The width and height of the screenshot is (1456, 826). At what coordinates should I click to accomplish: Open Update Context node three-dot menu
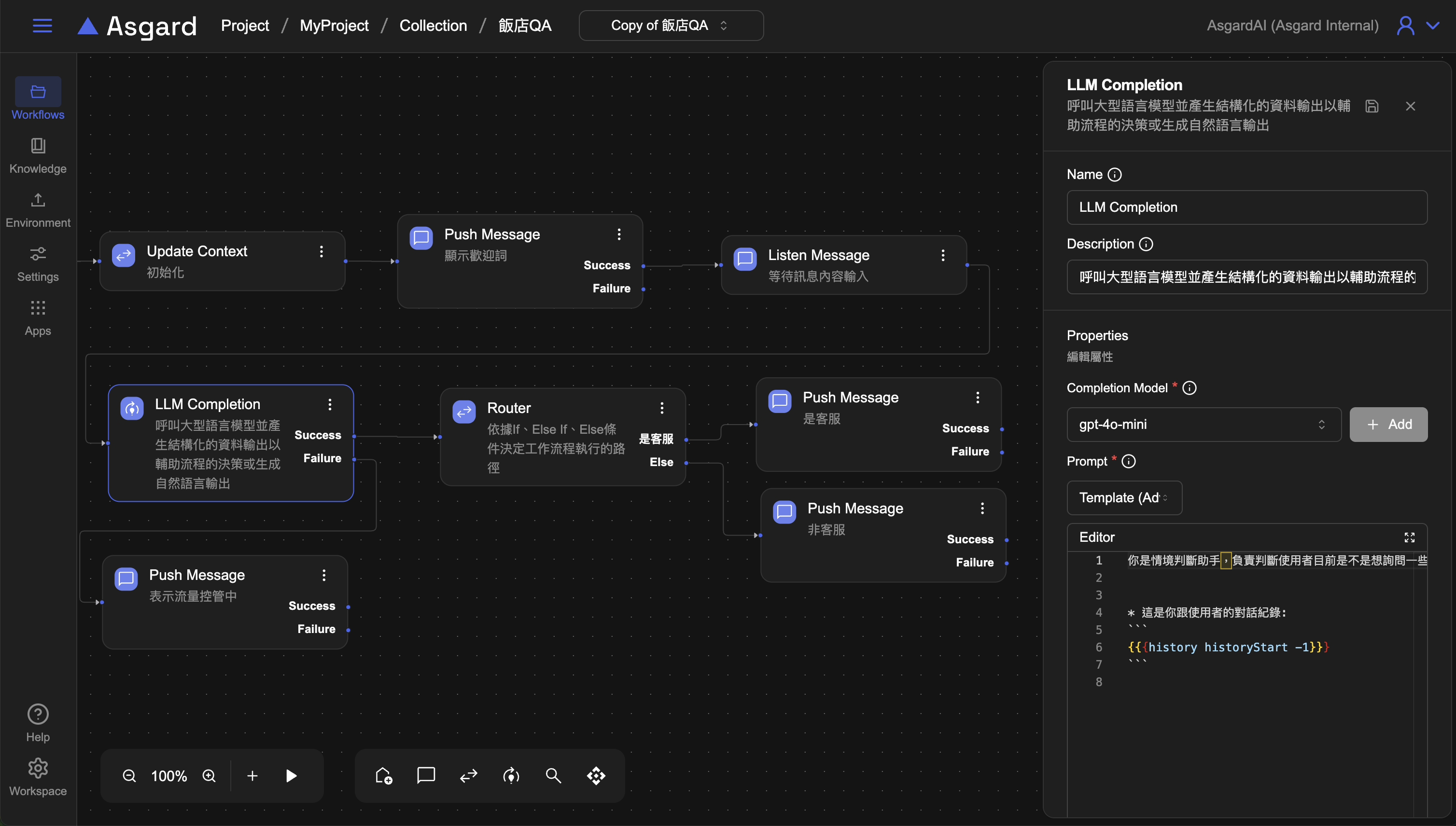click(x=322, y=251)
